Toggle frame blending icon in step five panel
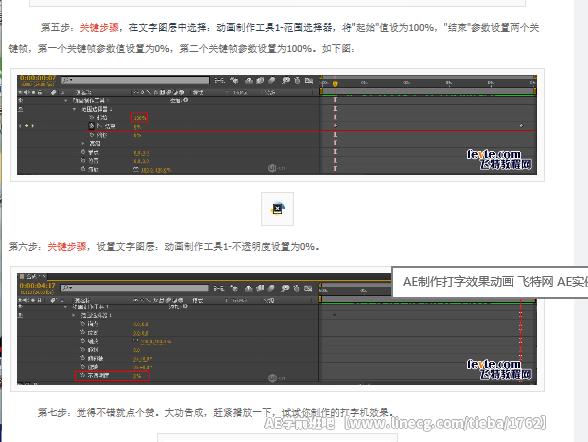The image size is (588, 442). tap(260, 80)
